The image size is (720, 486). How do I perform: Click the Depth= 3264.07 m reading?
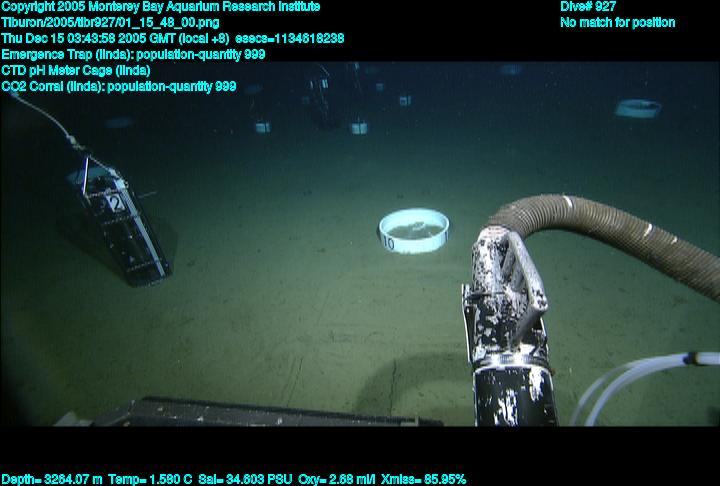52,480
